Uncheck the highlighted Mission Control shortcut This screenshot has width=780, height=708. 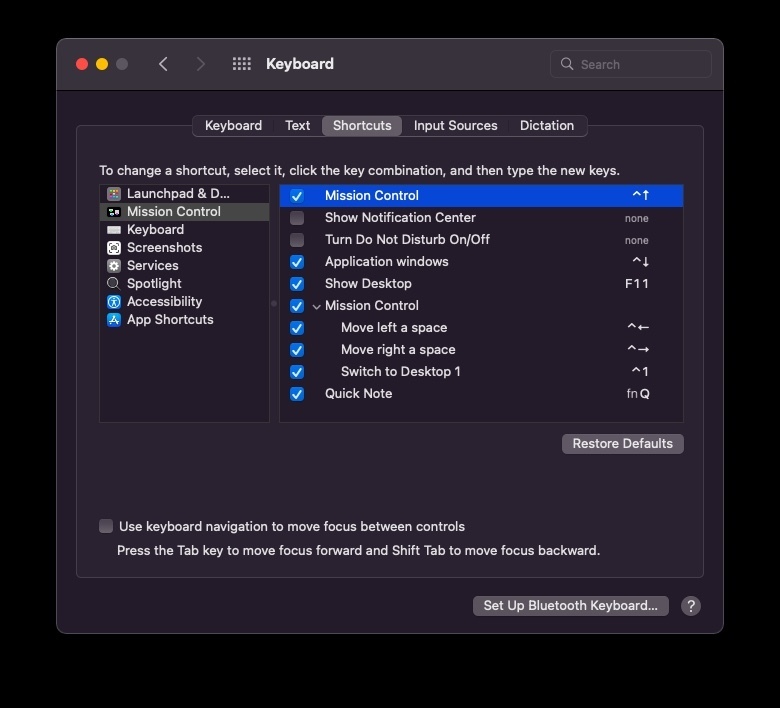(297, 196)
